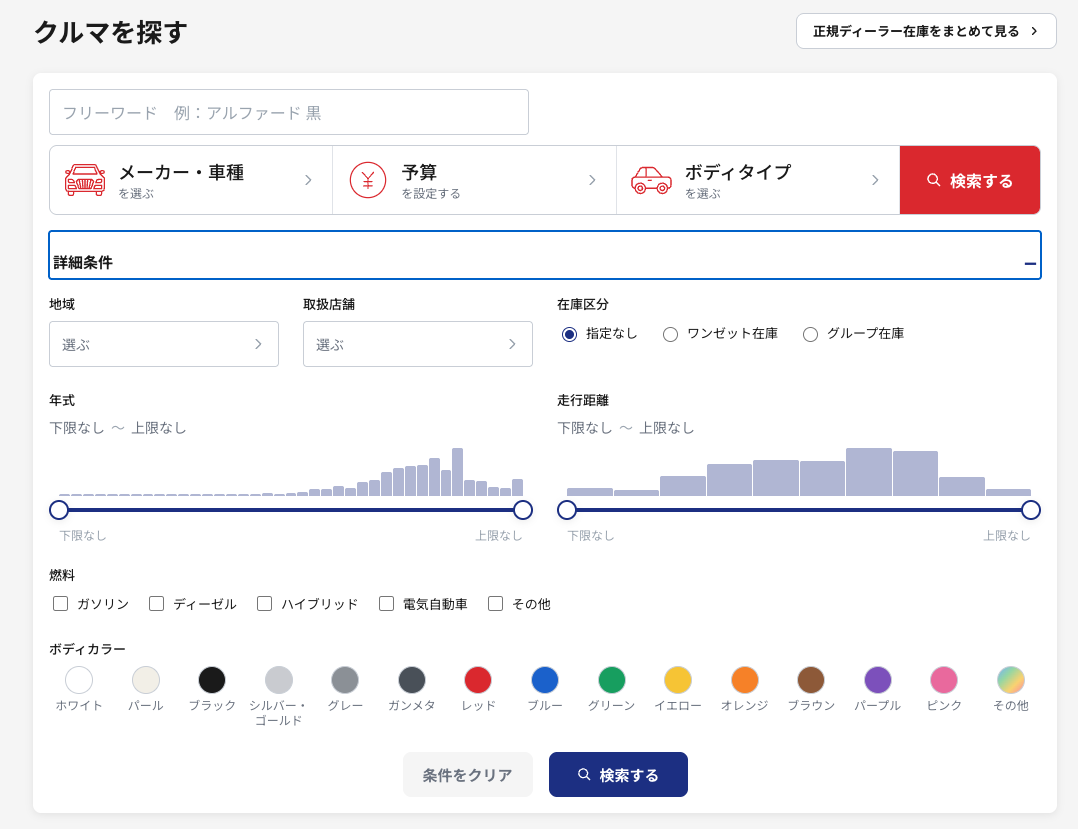Select the ホワイト body color swatch
1078x829 pixels.
click(79, 680)
